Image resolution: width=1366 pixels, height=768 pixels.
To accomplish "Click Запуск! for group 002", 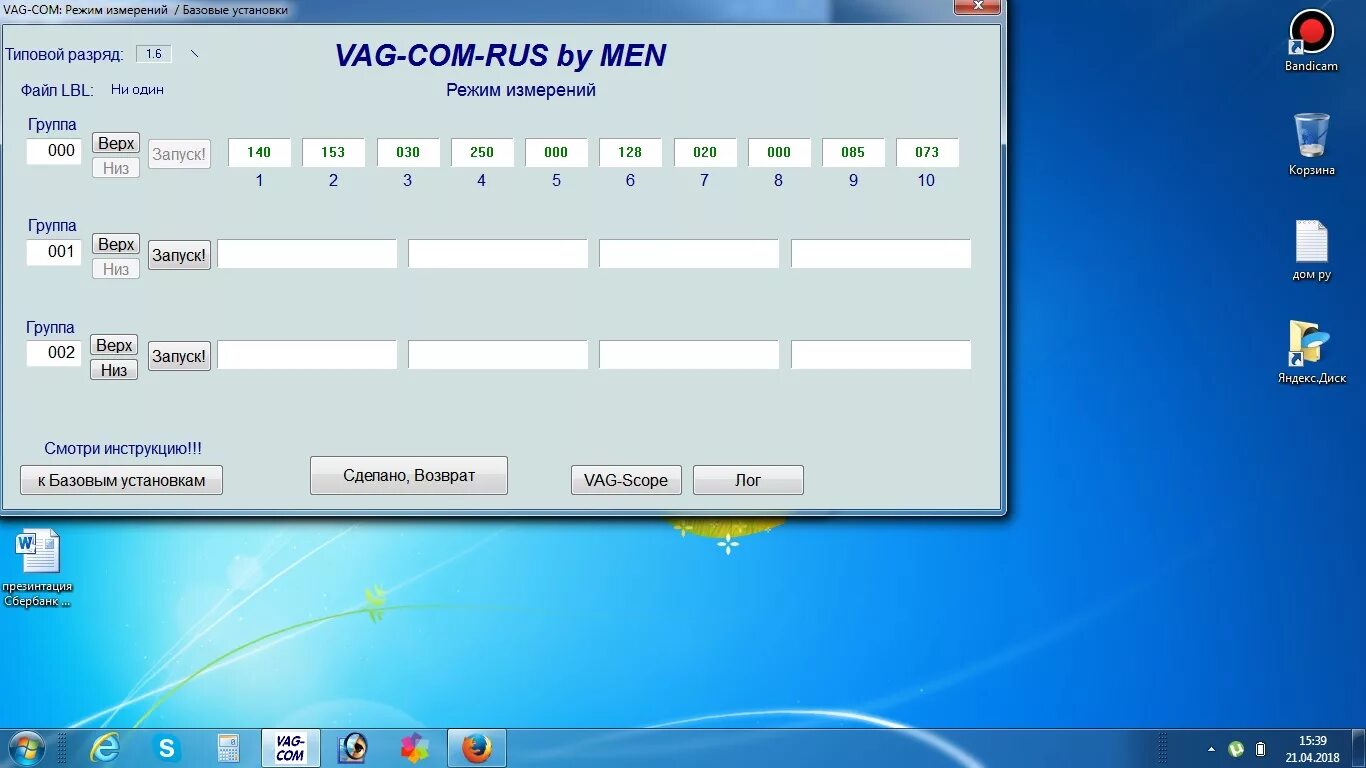I will point(179,356).
